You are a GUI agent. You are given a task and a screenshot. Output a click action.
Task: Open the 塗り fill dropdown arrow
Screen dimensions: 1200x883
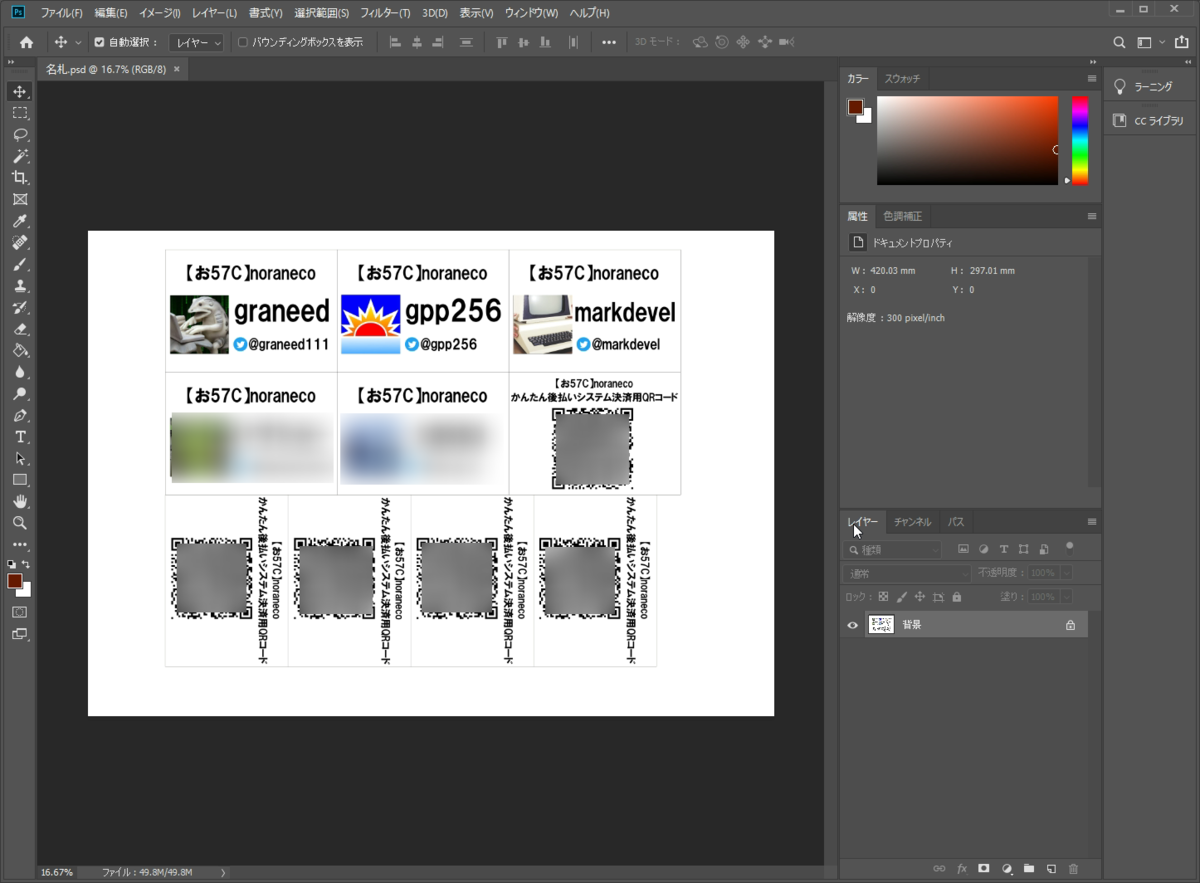pyautogui.click(x=1066, y=597)
